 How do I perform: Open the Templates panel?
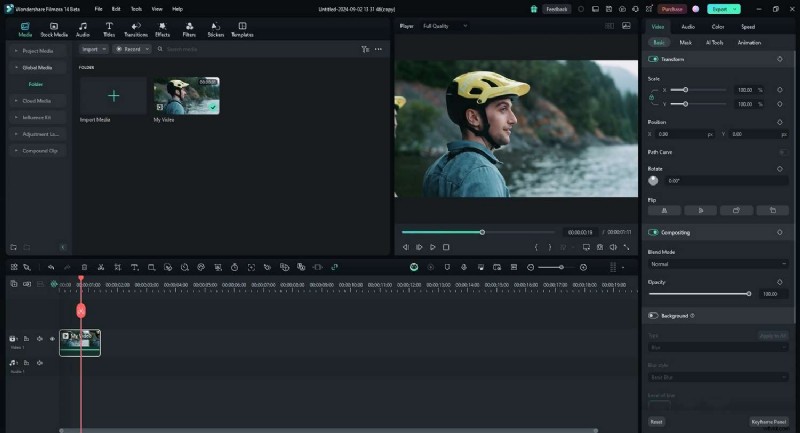[242, 30]
